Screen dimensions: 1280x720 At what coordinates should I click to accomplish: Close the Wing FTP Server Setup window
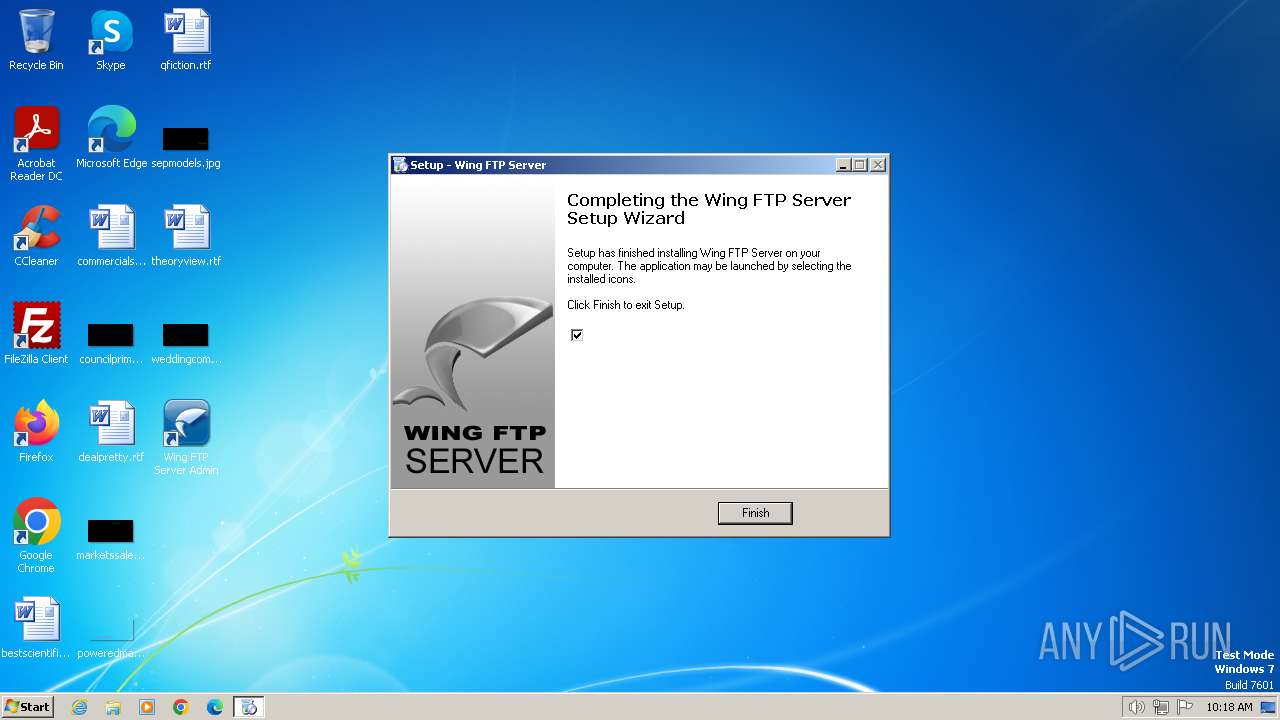tap(878, 165)
